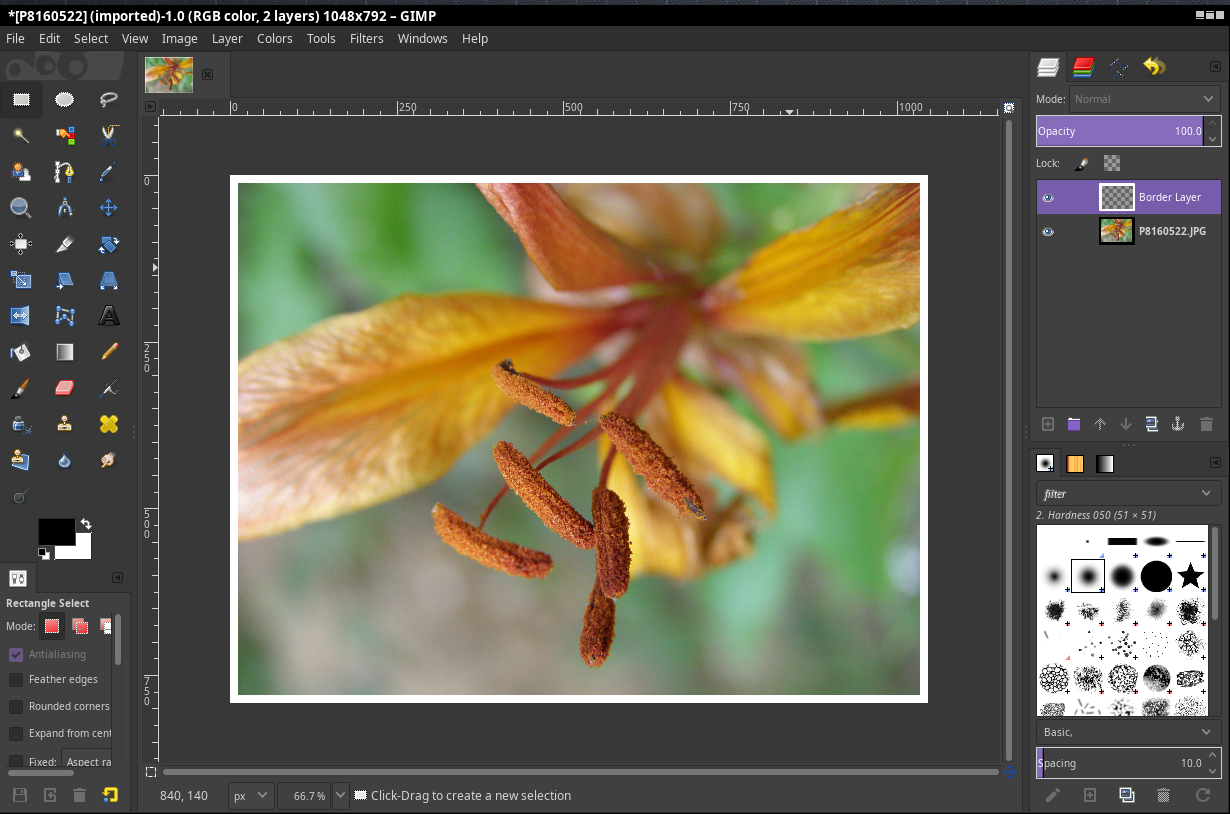
Task: Pick the Free Select lasso tool
Action: 109,99
